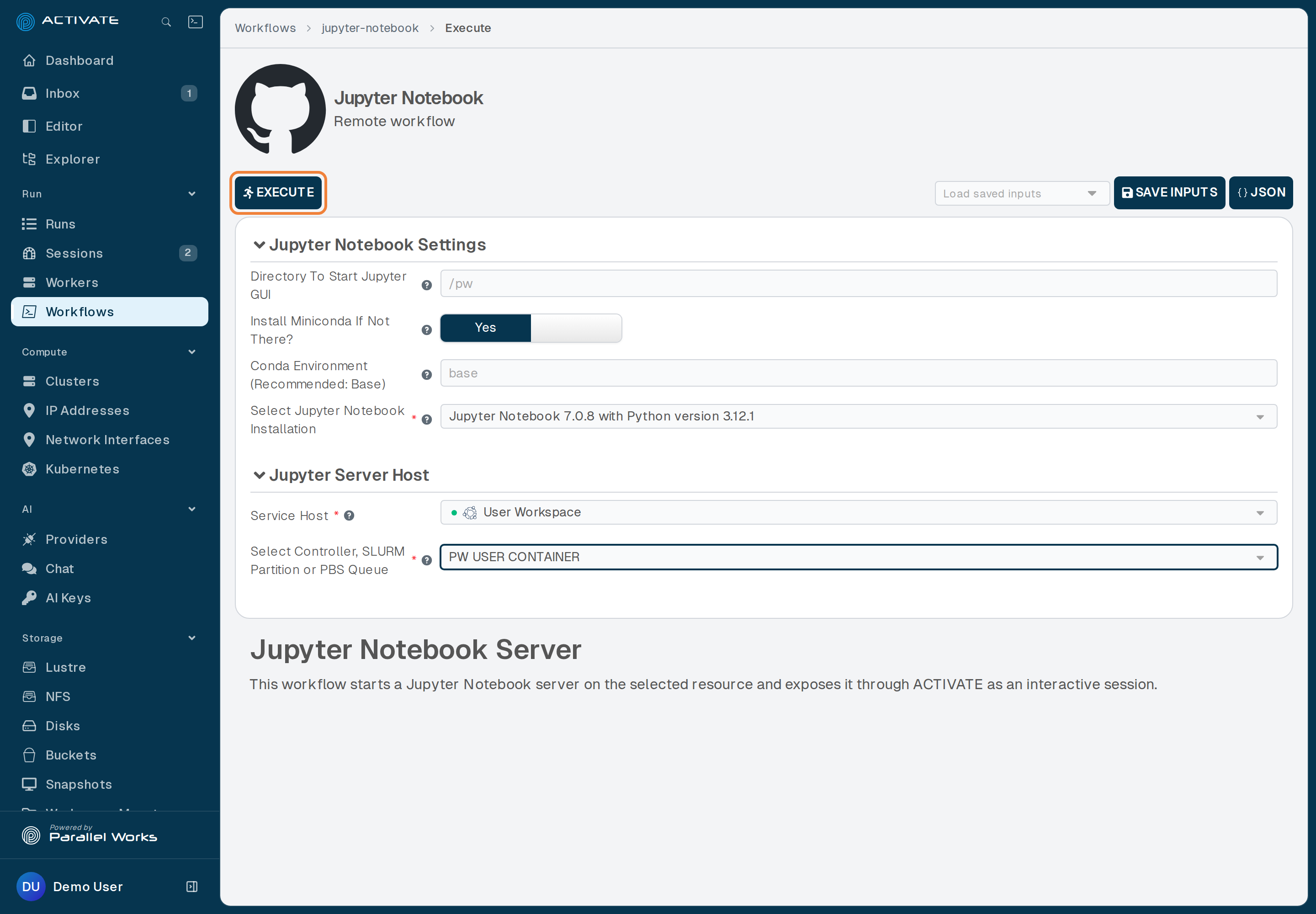Click the Disks drive icon

coord(29,726)
